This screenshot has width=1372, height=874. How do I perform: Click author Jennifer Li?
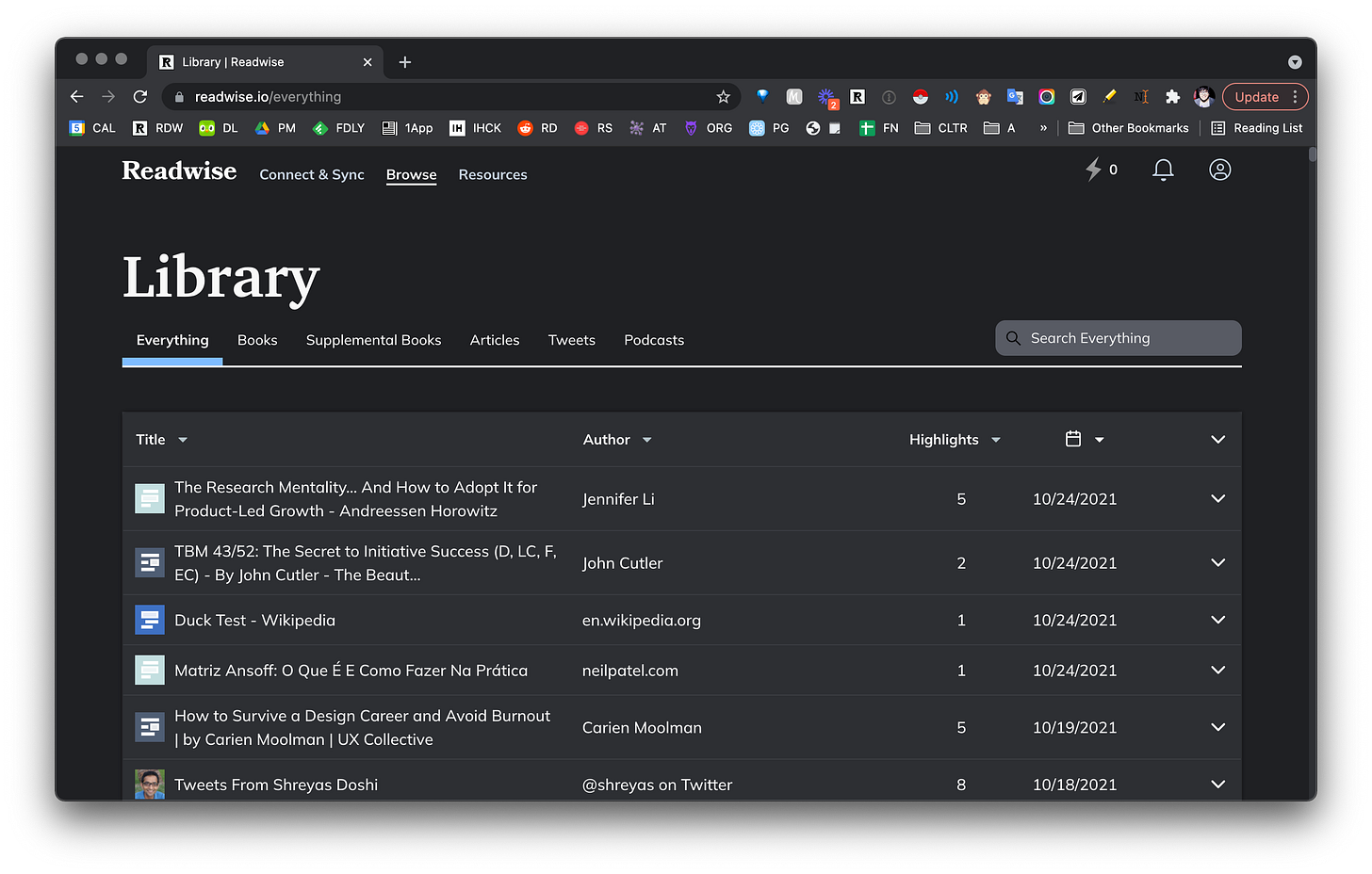pos(618,499)
